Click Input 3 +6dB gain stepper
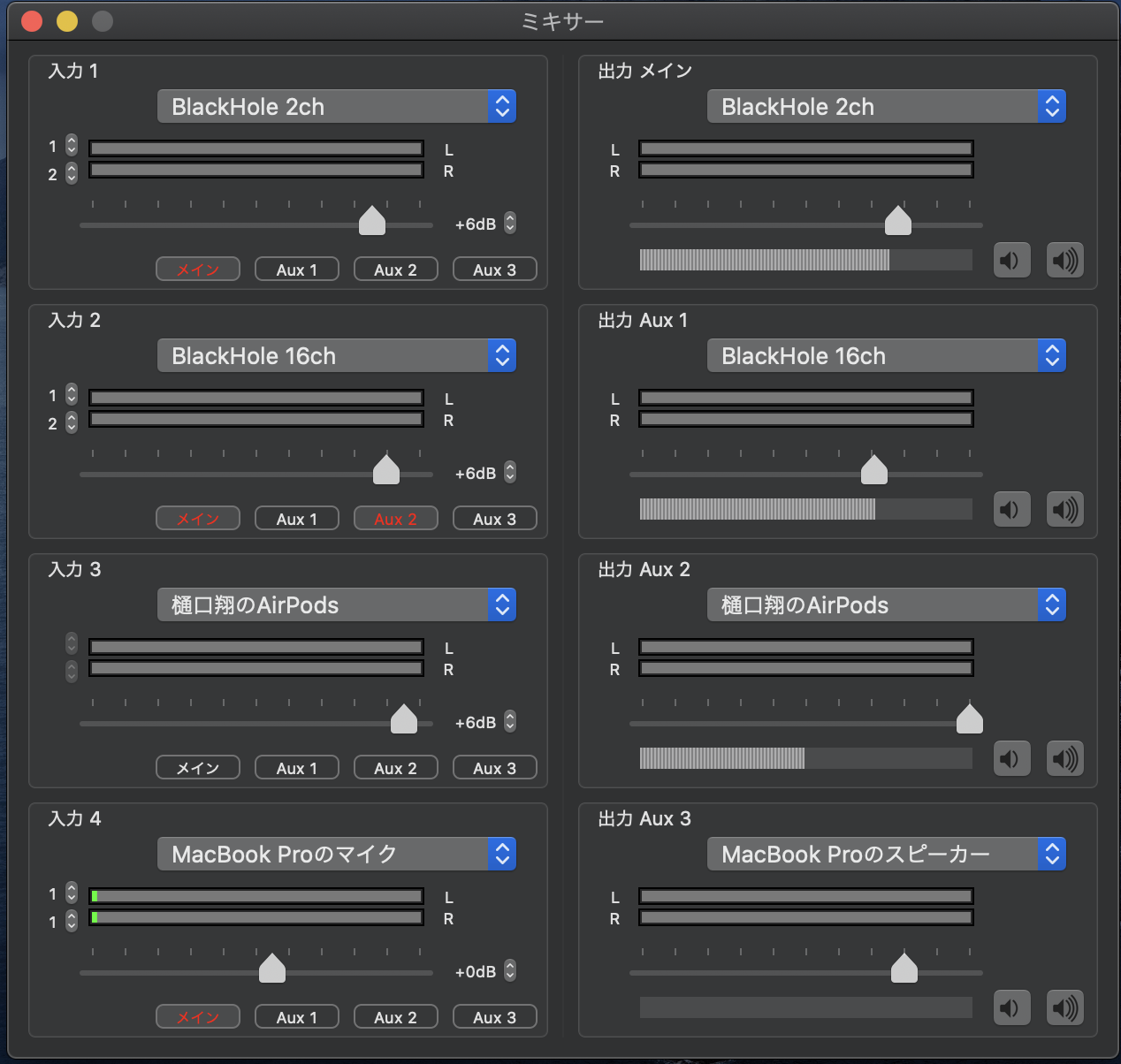Screen dimensions: 1121x1064 click(x=510, y=722)
